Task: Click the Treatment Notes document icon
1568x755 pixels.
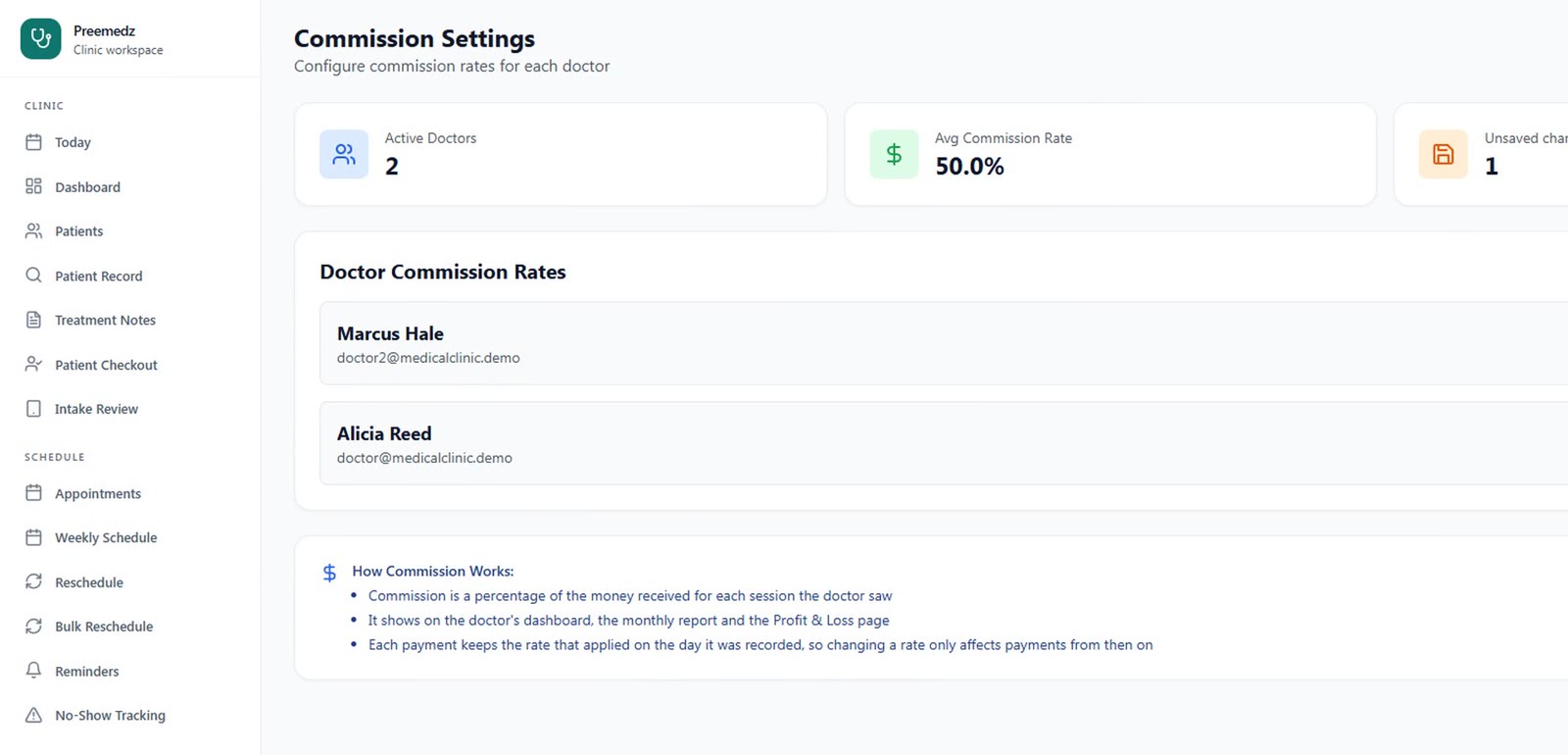Action: [33, 320]
